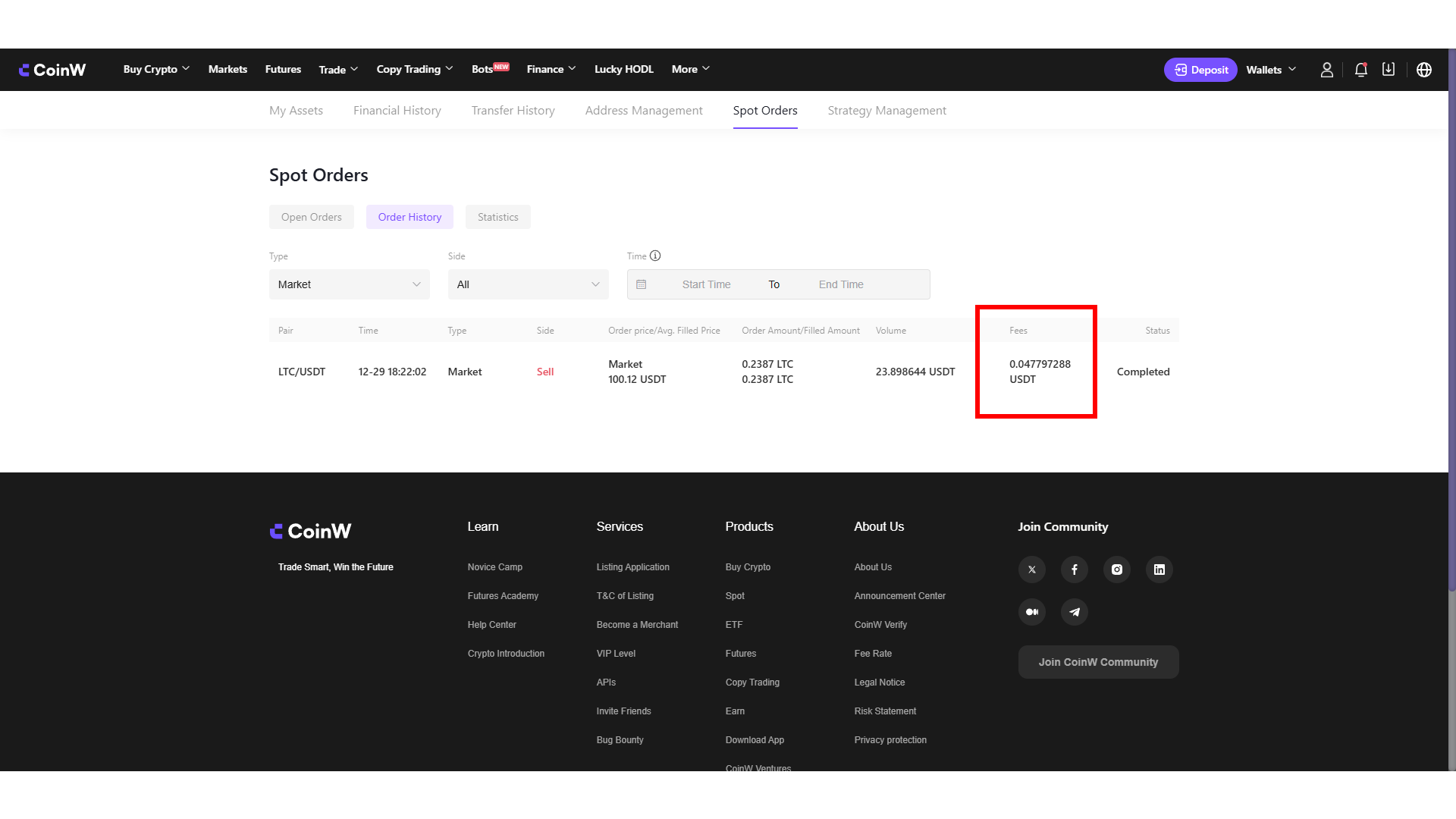This screenshot has width=1456, height=819.
Task: Switch to Transfer History tab
Action: click(513, 111)
